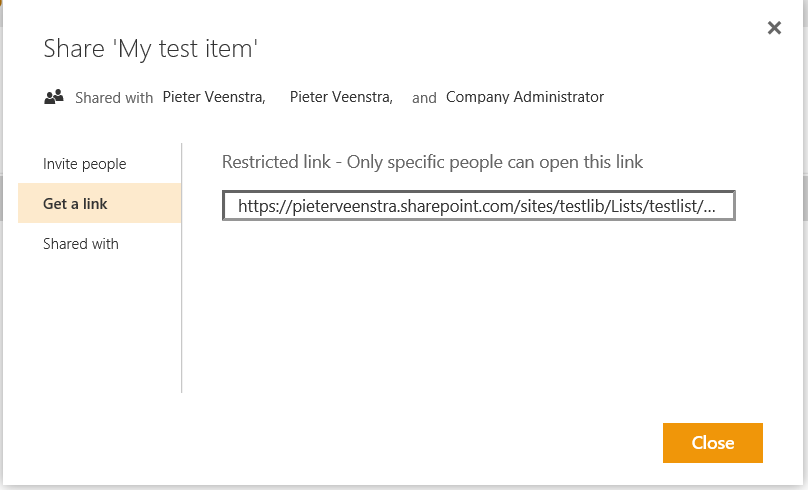Click the gray scrollbar strip behind the dialog
The width and height of the screenshot is (808, 490).
tap(805, 198)
